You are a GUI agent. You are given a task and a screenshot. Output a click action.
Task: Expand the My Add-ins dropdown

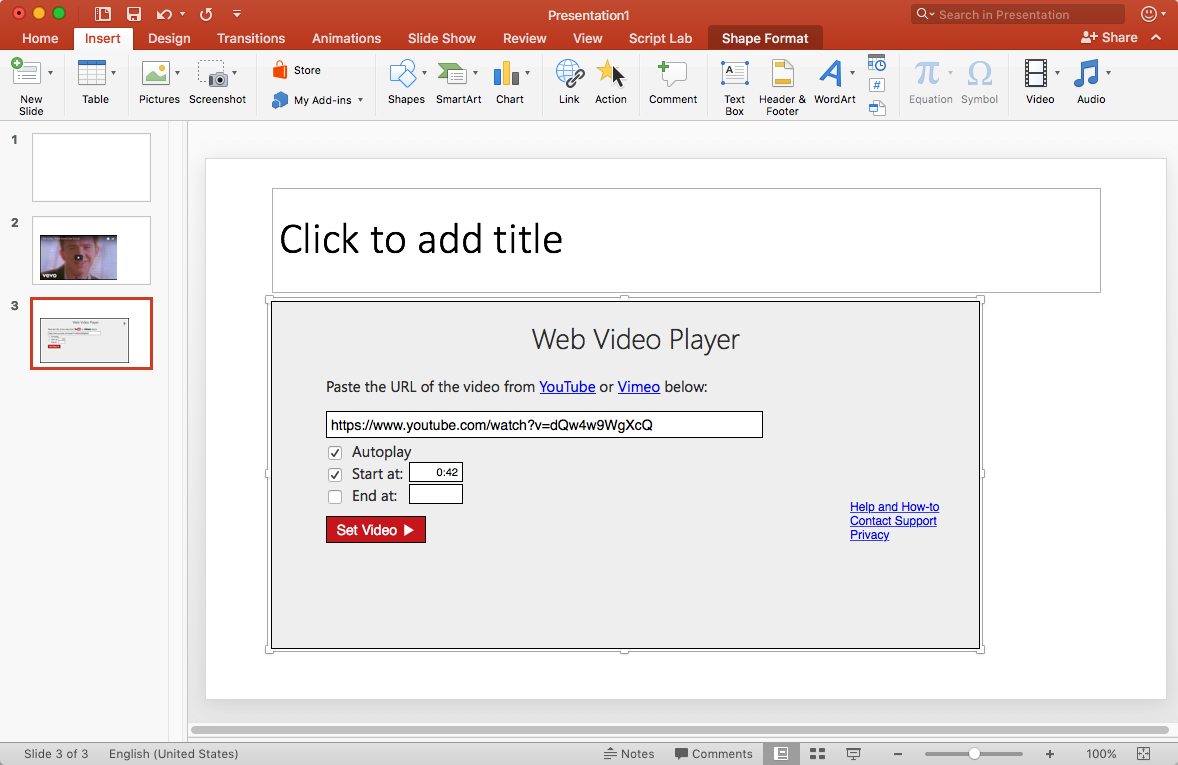tap(360, 100)
